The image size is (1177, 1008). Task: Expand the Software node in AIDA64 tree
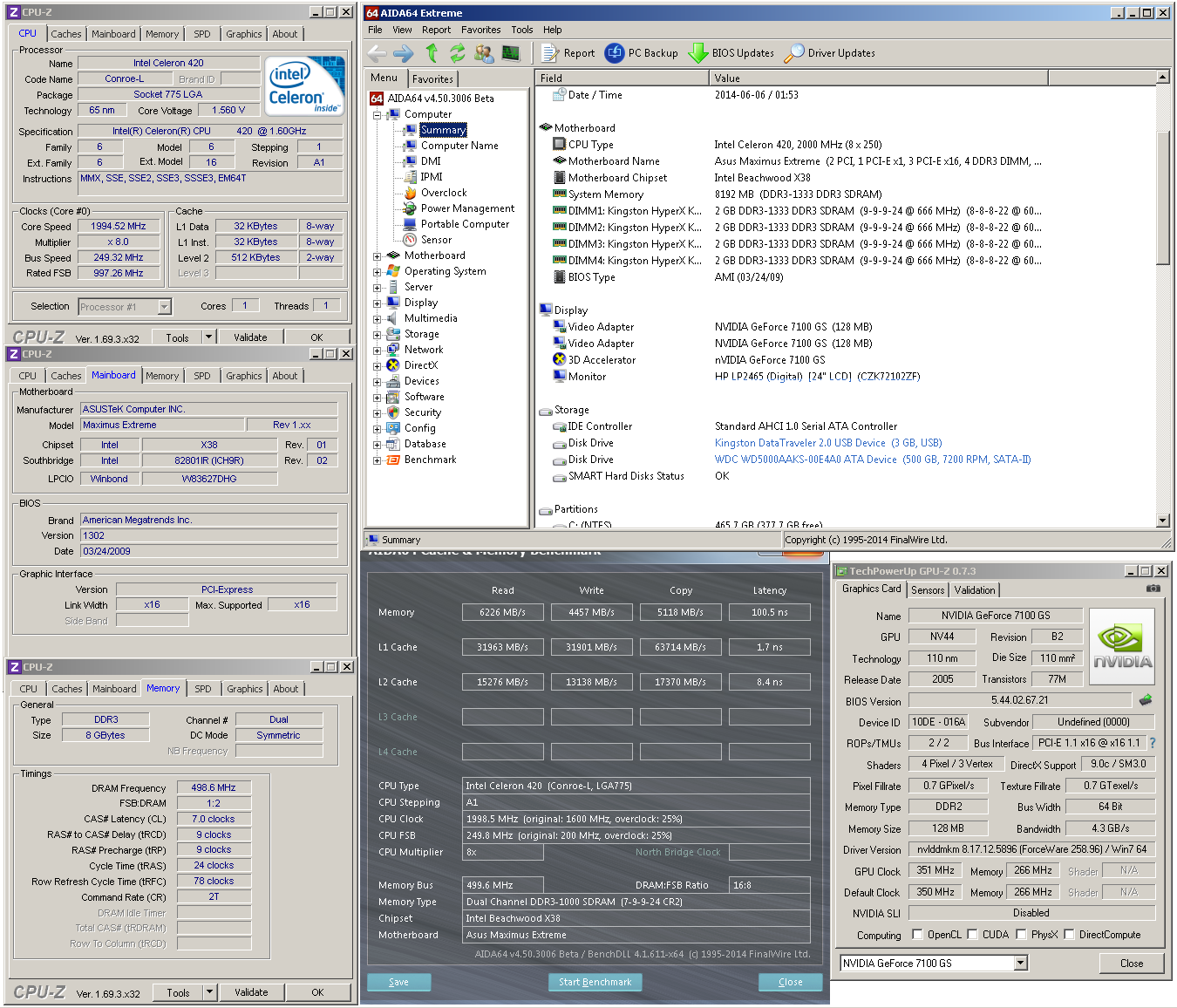pos(377,398)
